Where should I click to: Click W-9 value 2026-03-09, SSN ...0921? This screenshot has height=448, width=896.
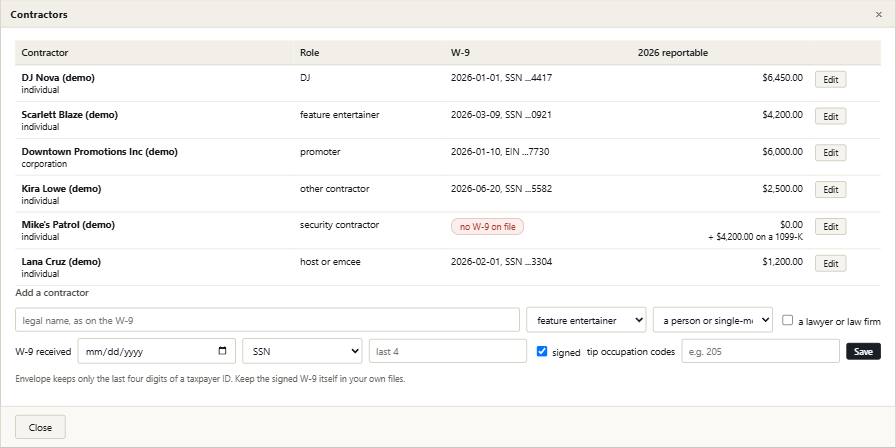click(x=501, y=114)
